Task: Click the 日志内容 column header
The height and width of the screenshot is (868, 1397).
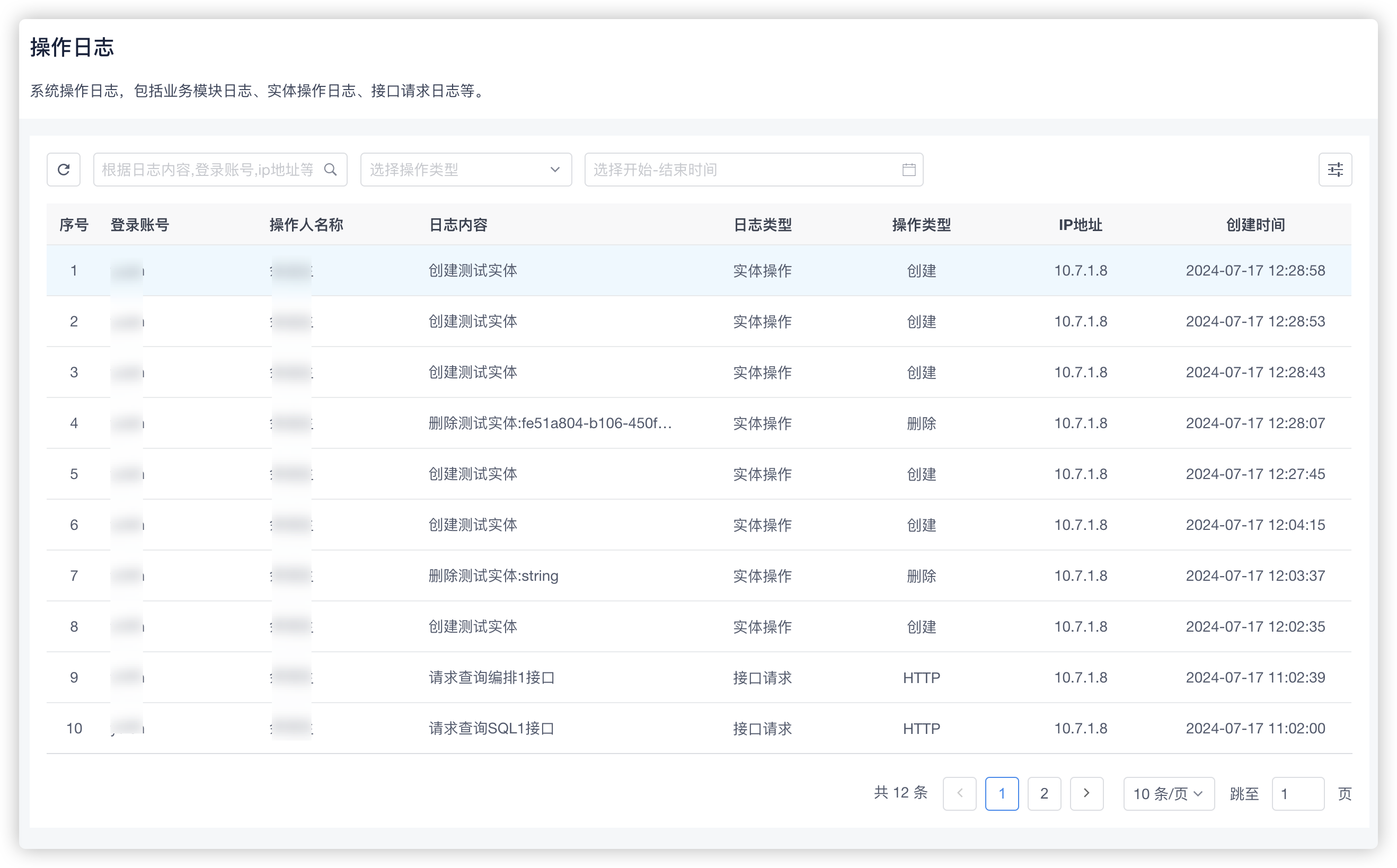Action: (458, 225)
